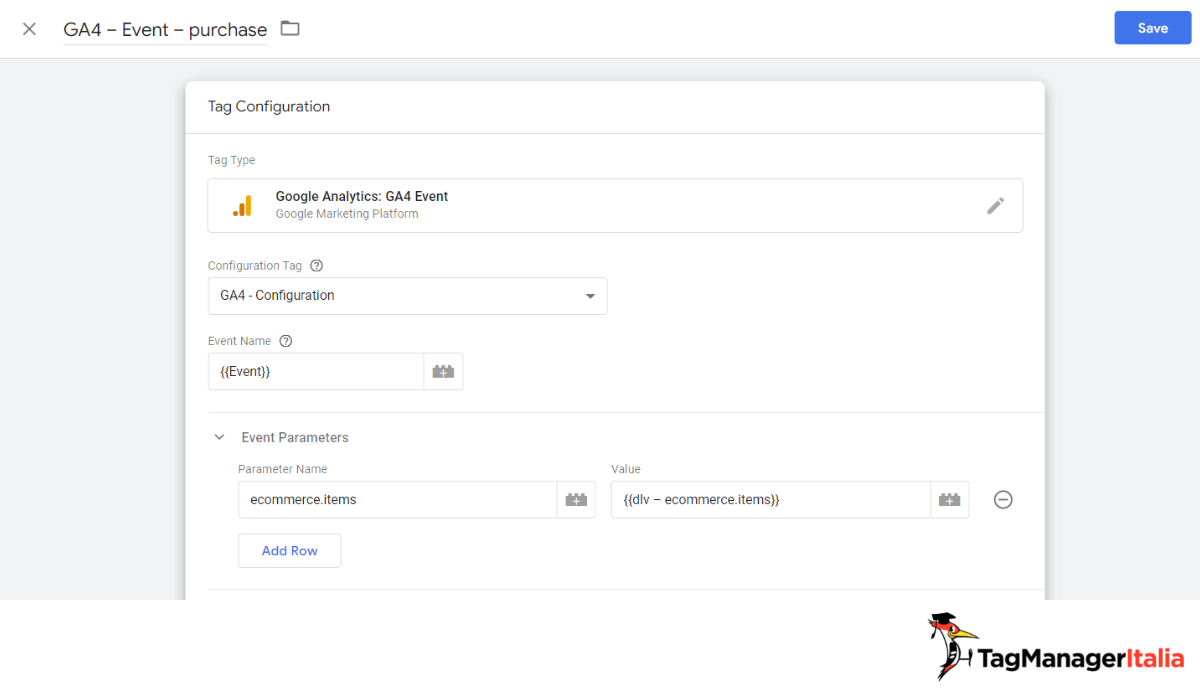
Task: Insert variable into Parameter Name field
Action: tap(576, 500)
